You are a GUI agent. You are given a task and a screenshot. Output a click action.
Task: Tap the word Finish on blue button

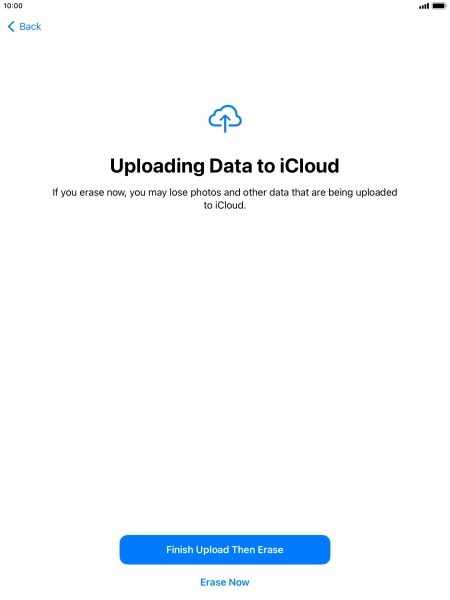[x=179, y=549]
